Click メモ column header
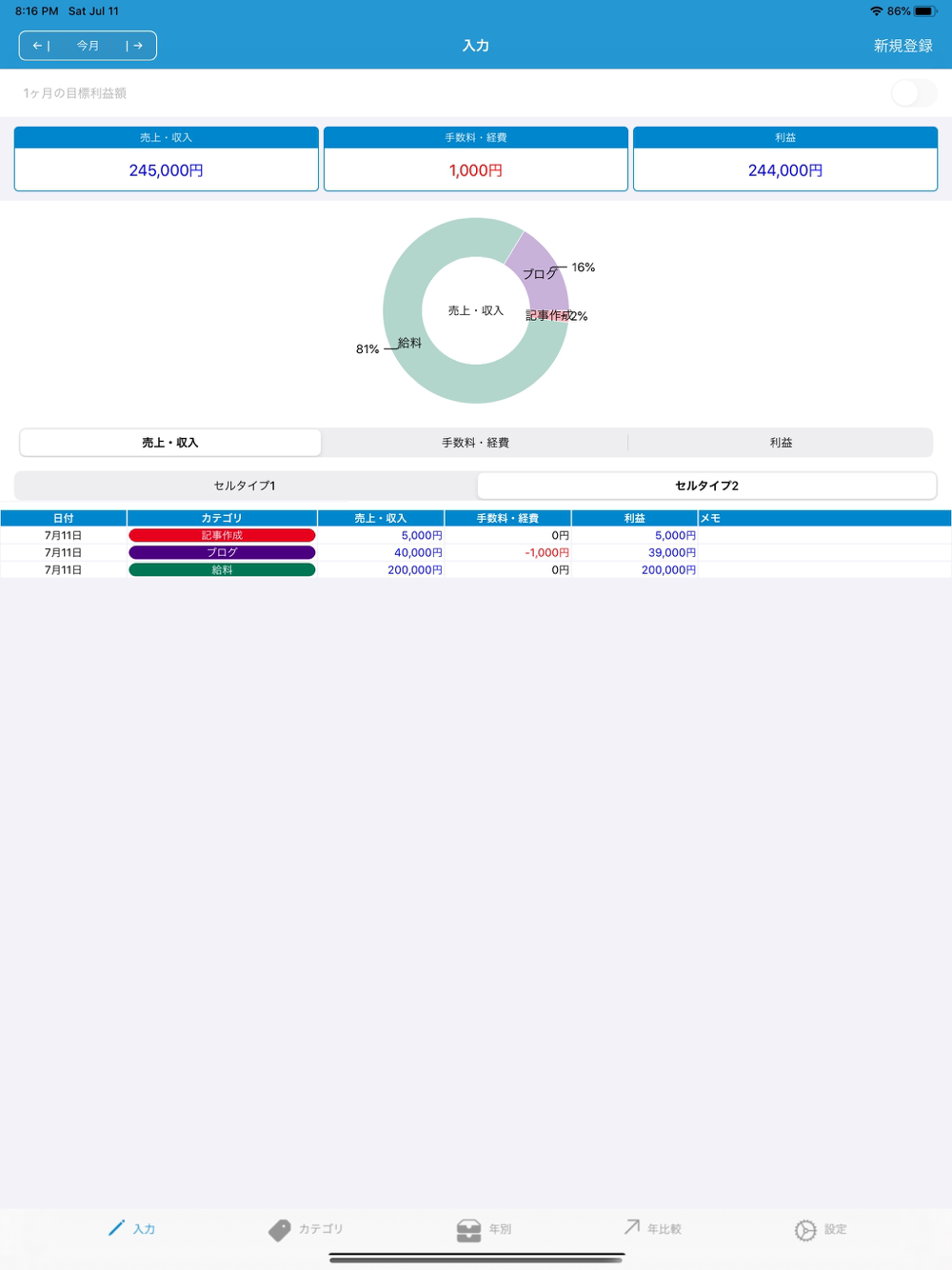This screenshot has height=1270, width=952. coord(824,519)
